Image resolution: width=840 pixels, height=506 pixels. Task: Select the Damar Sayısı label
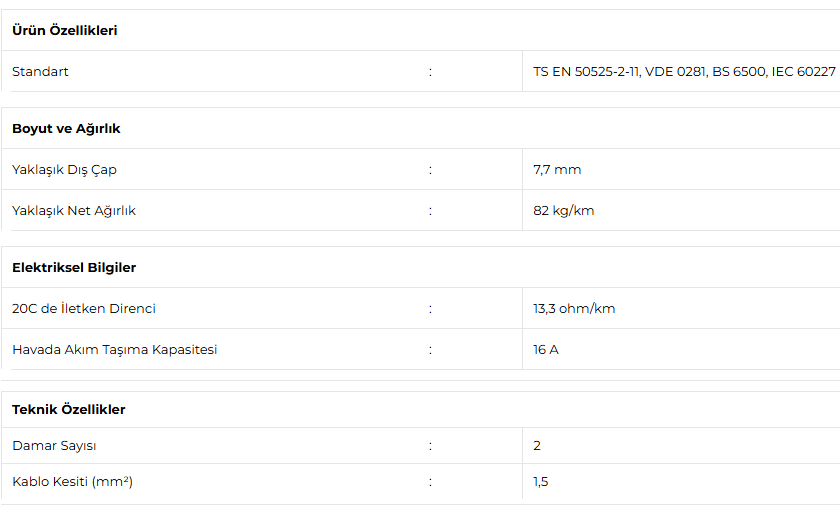tap(54, 446)
